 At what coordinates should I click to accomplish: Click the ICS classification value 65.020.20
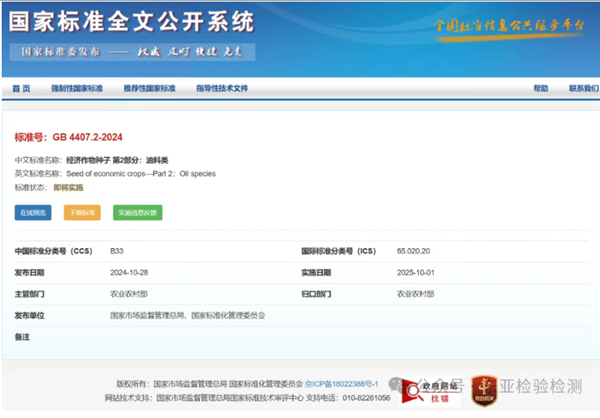pyautogui.click(x=413, y=250)
